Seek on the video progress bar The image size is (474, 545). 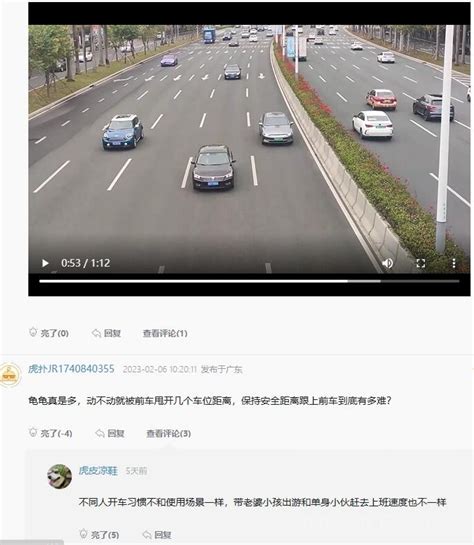click(x=249, y=281)
